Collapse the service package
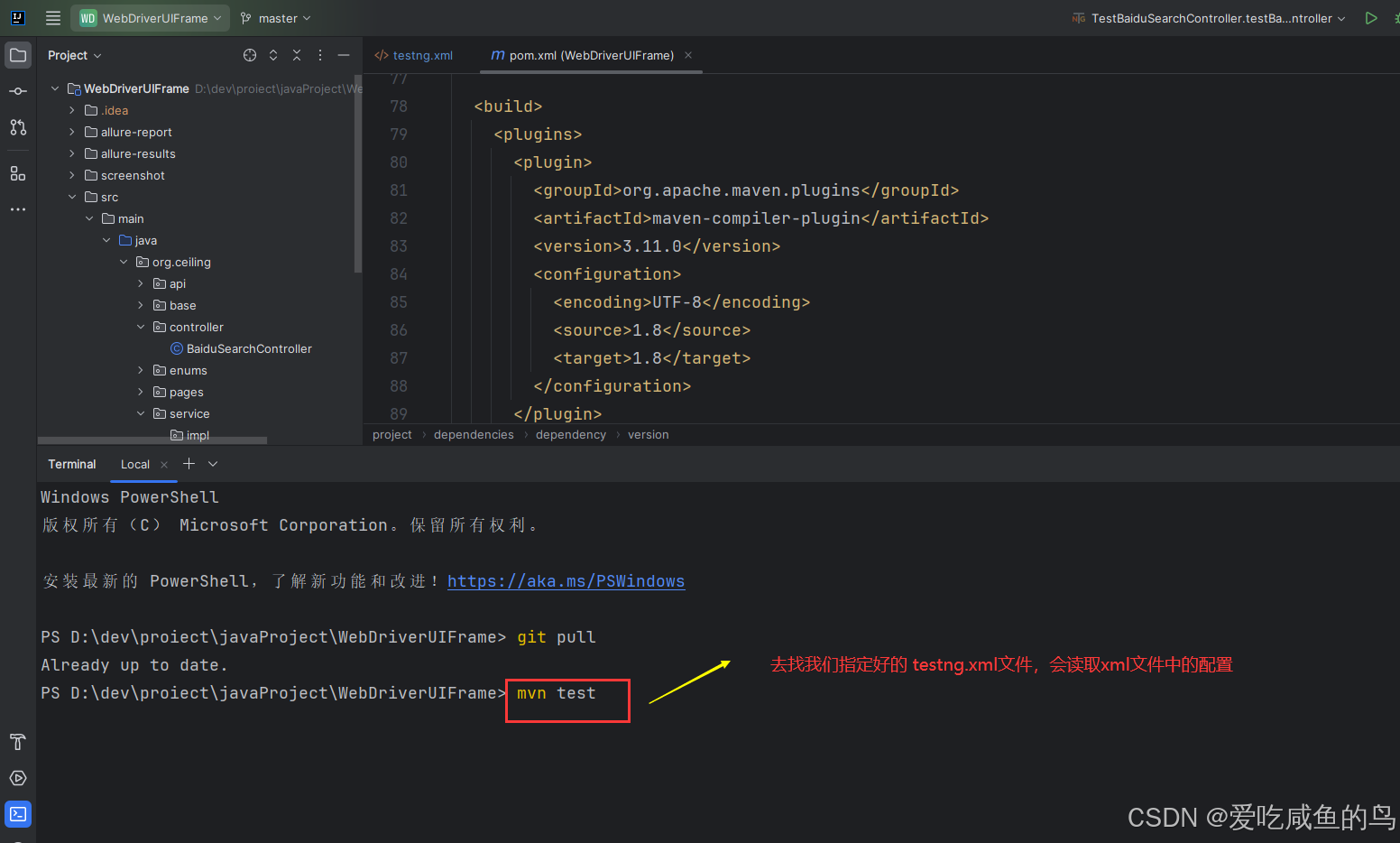The width and height of the screenshot is (1400, 843). click(141, 413)
